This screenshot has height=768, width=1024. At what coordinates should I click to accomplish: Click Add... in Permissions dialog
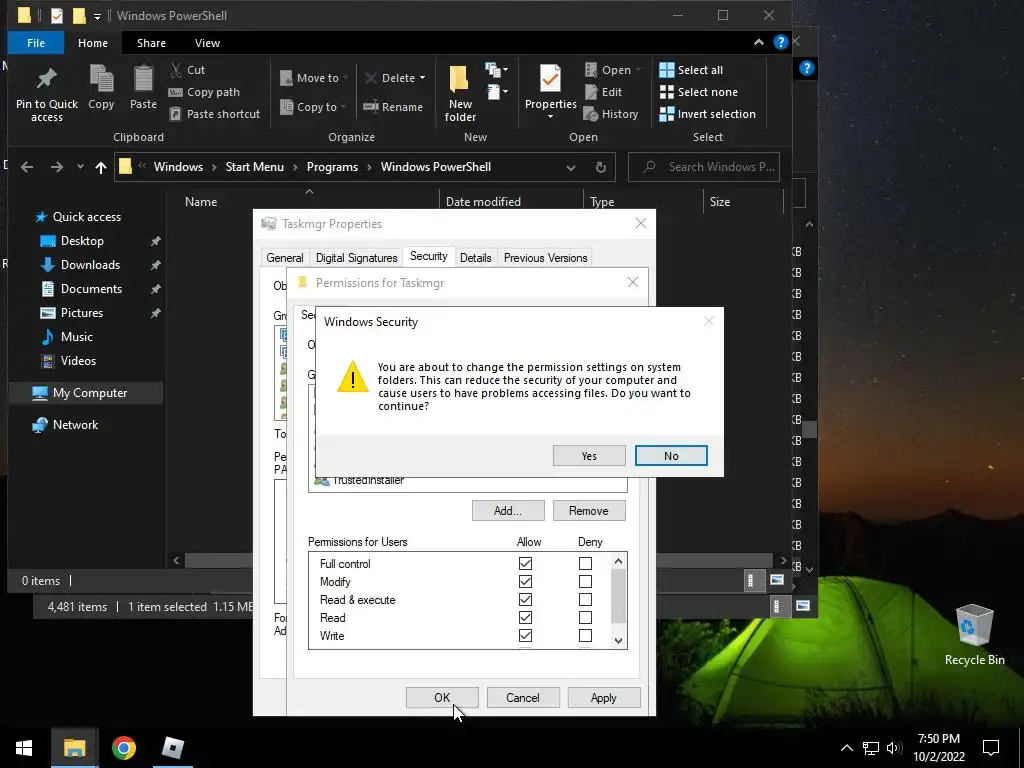508,511
